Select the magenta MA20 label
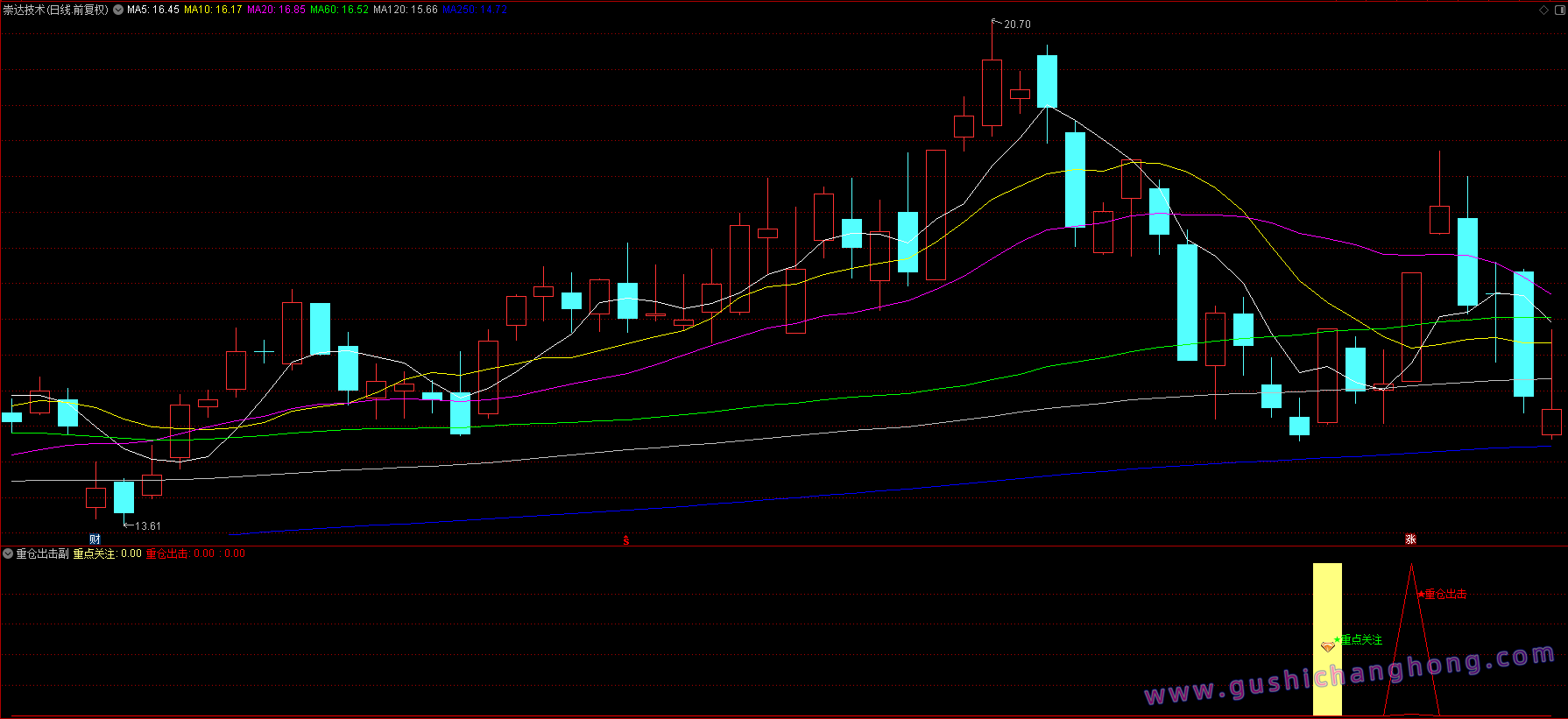The width and height of the screenshot is (1568, 719). (276, 10)
